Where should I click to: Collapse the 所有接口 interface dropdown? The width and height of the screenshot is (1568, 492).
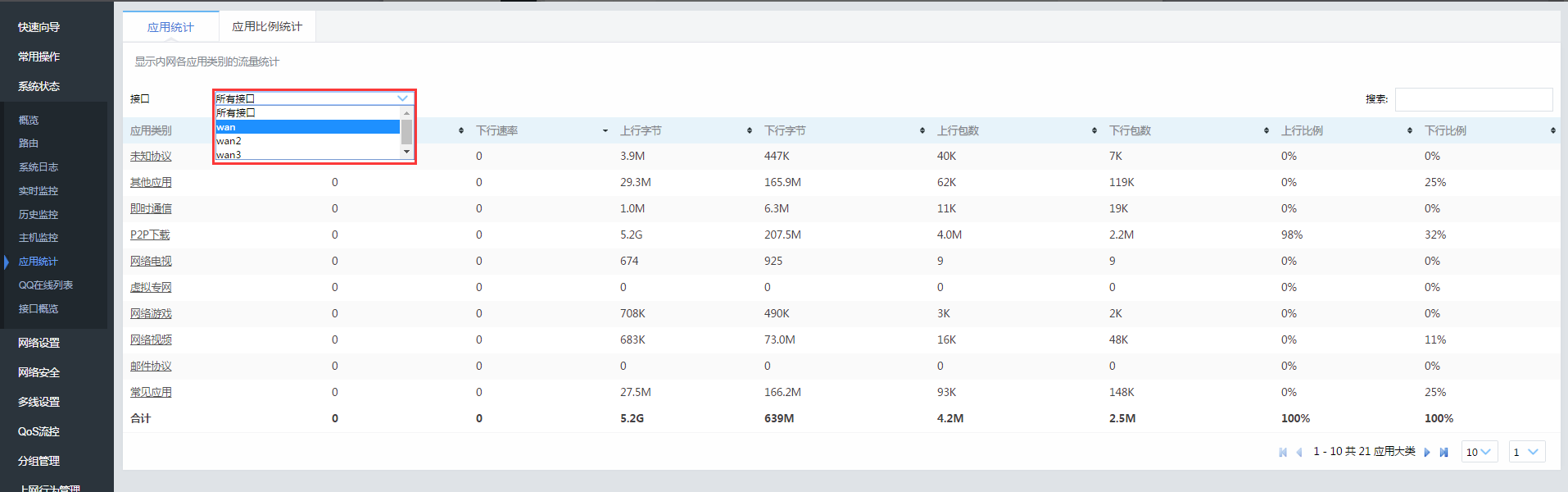[402, 98]
